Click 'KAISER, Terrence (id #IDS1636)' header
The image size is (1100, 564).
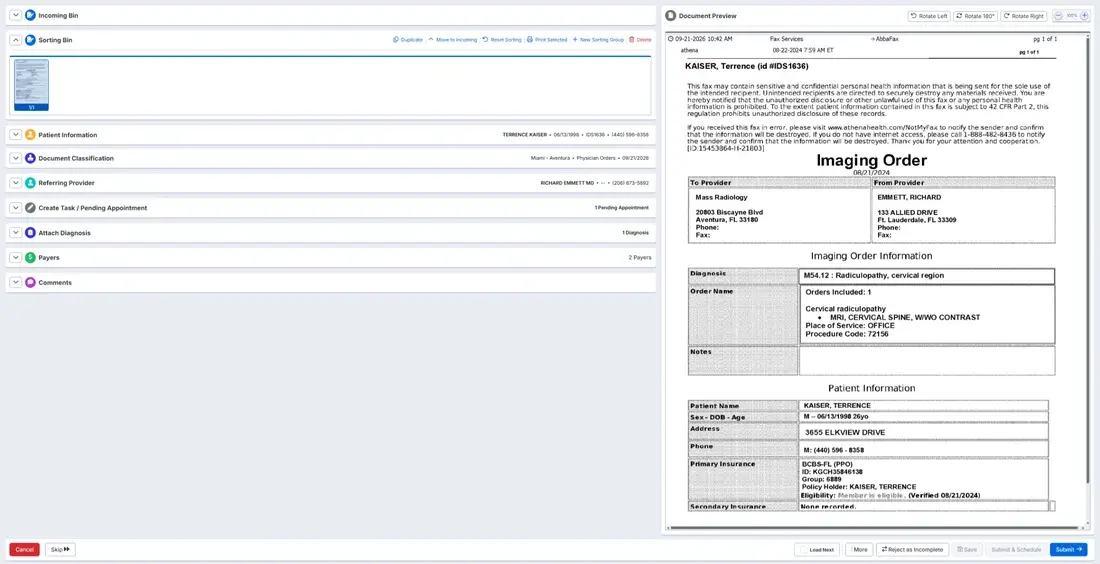[x=746, y=67]
